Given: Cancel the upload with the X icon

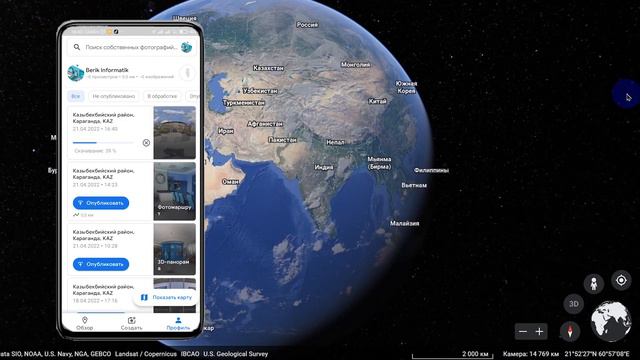Looking at the screenshot, I should [x=146, y=142].
